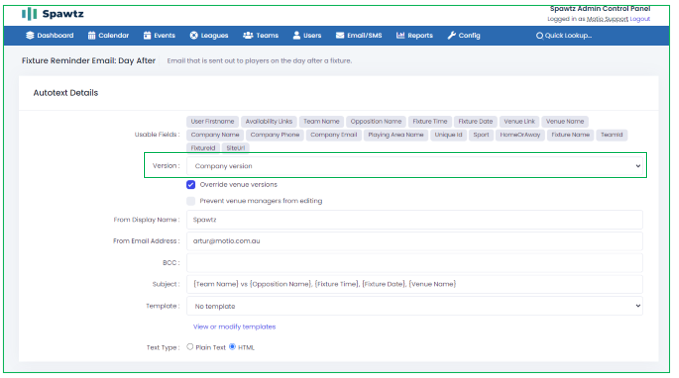Edit the Subject field
Screen dimensions: 679x378
(x=414, y=284)
